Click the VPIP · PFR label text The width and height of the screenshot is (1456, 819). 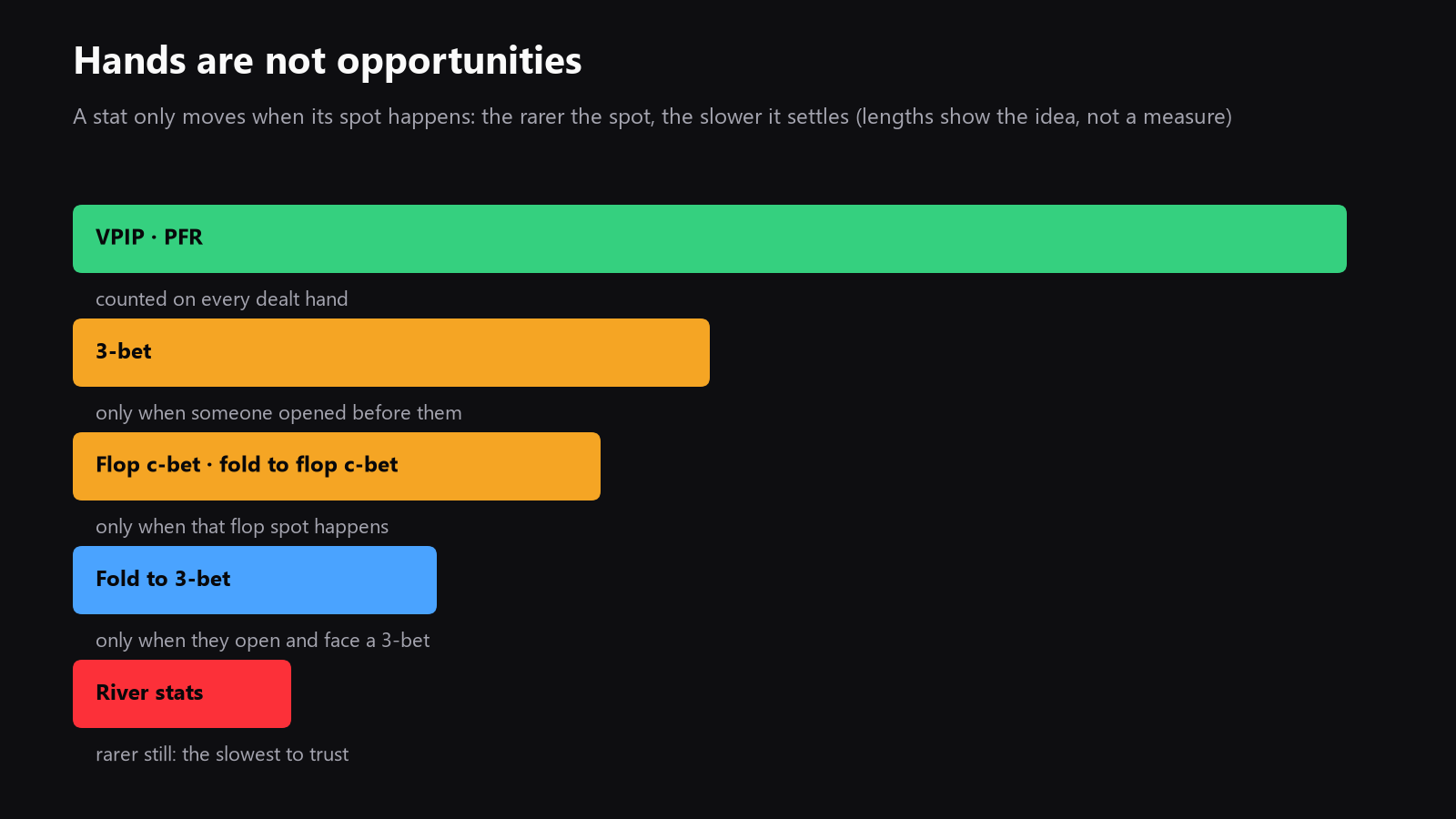149,238
